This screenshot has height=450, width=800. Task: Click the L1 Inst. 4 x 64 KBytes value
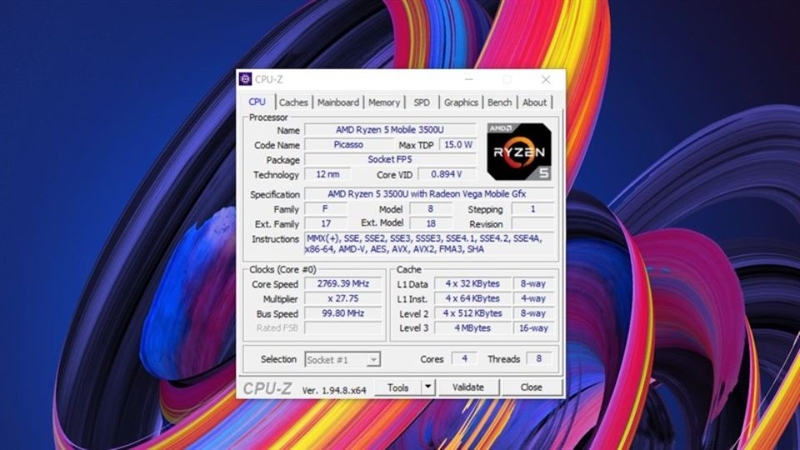[472, 298]
